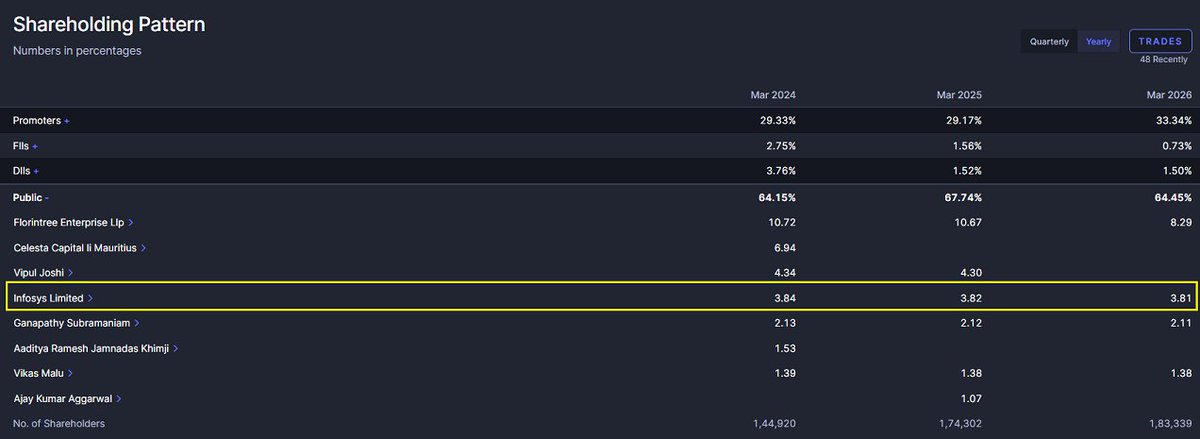The width and height of the screenshot is (1200, 439).
Task: Expand the DIIs breakdown
Action: [26, 171]
